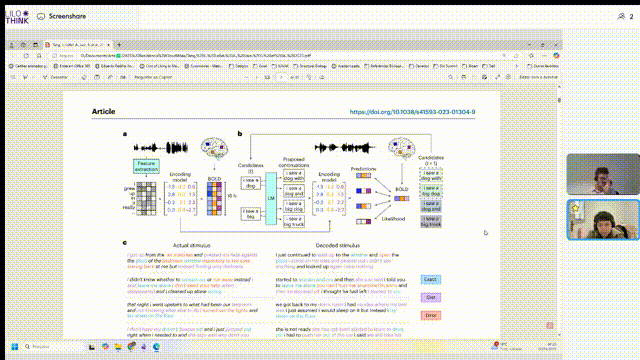Open the Structure Biology bookmark folder
Viewport: 640px width, 360px height.
(311, 66)
